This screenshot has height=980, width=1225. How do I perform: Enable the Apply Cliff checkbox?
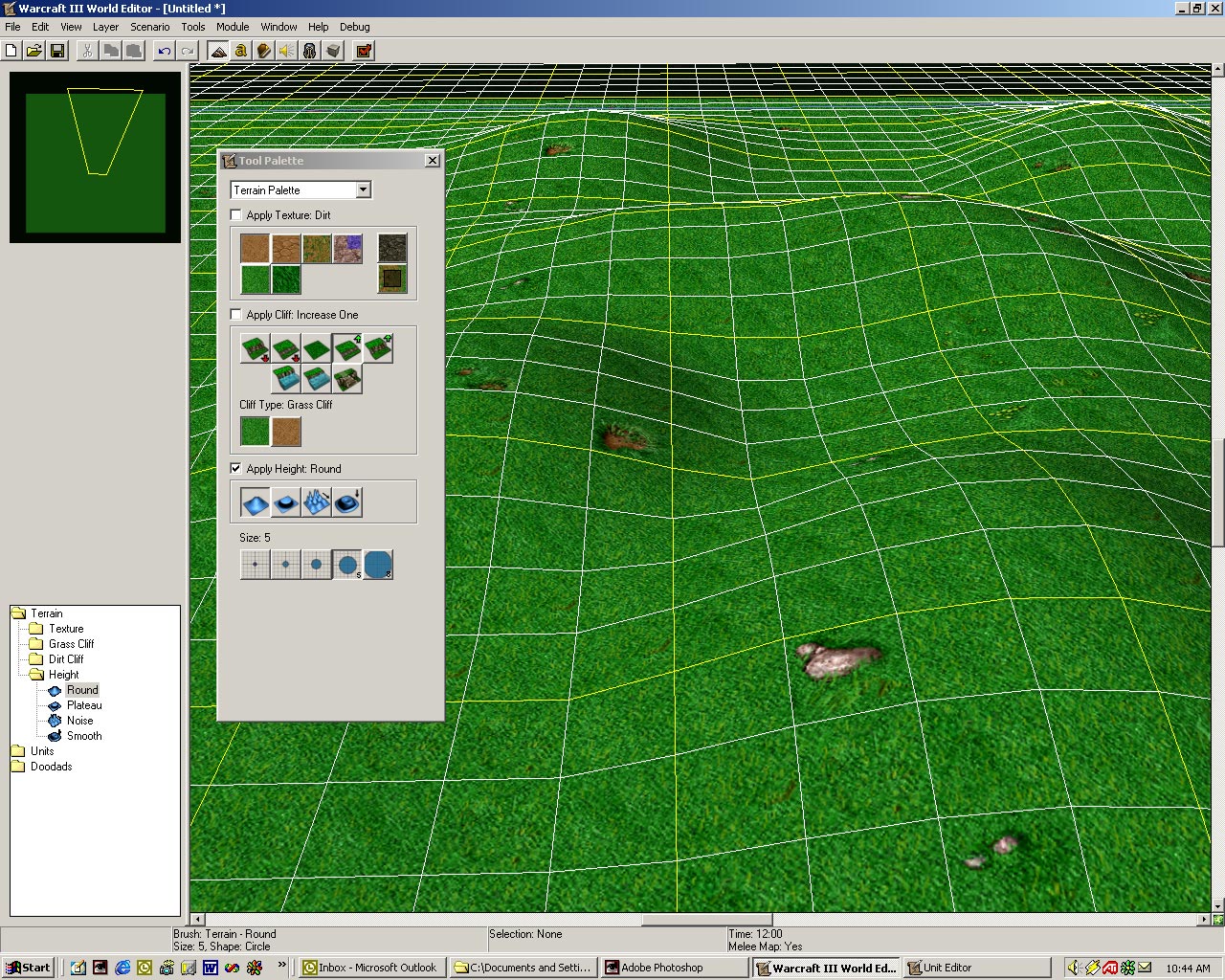point(236,315)
